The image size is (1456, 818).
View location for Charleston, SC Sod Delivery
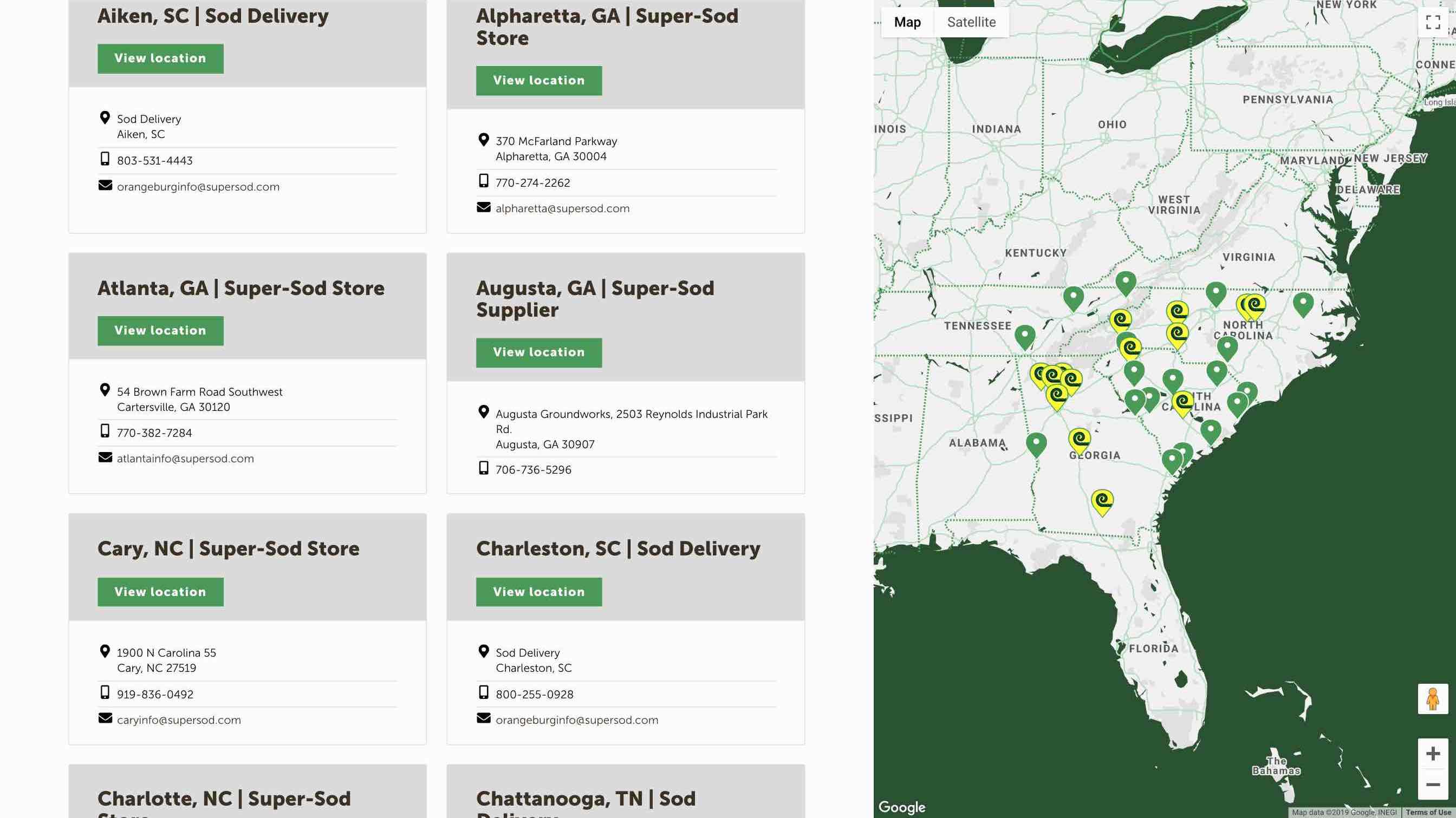tap(538, 592)
